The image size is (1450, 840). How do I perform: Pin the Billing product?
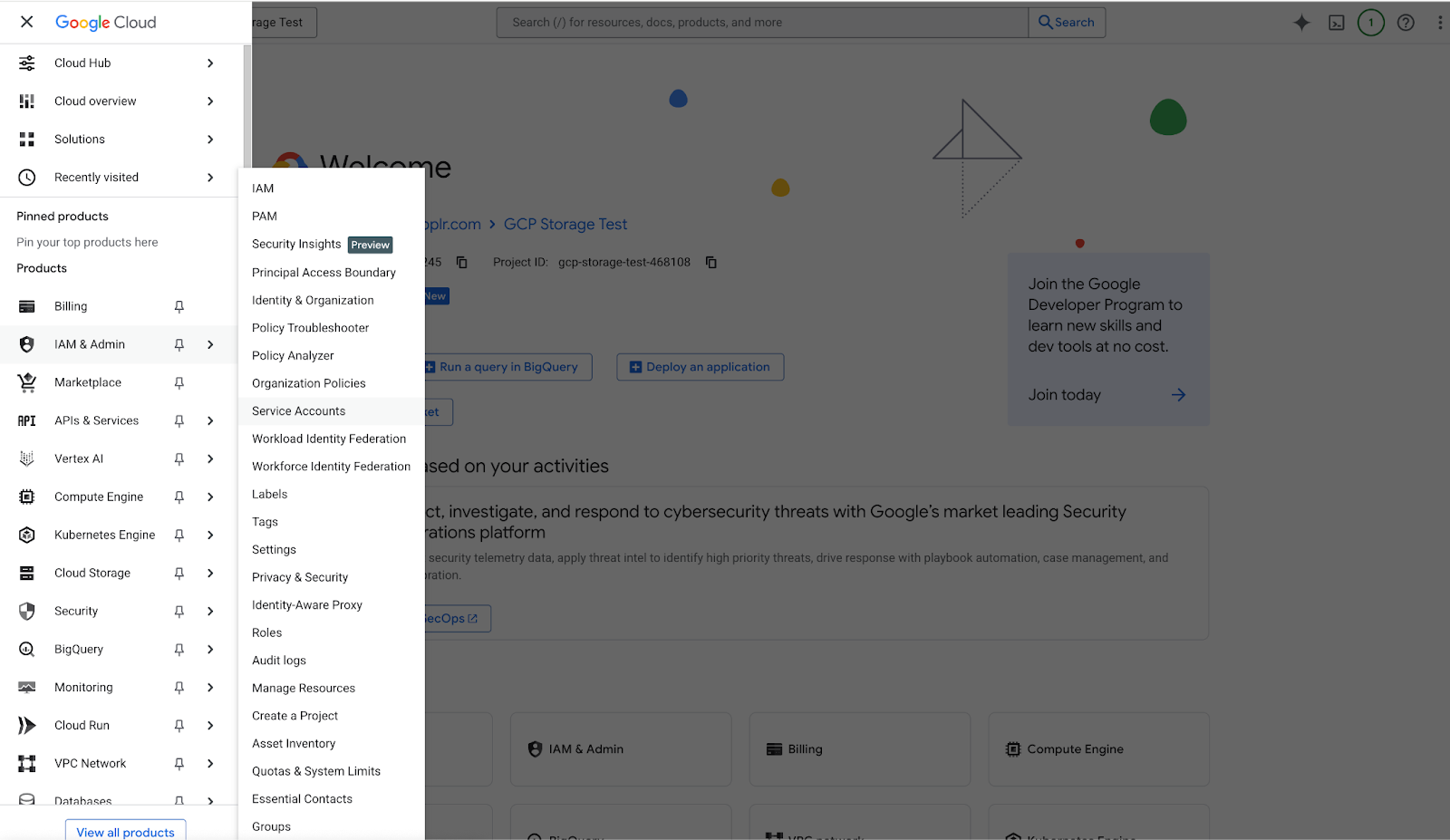coord(179,306)
